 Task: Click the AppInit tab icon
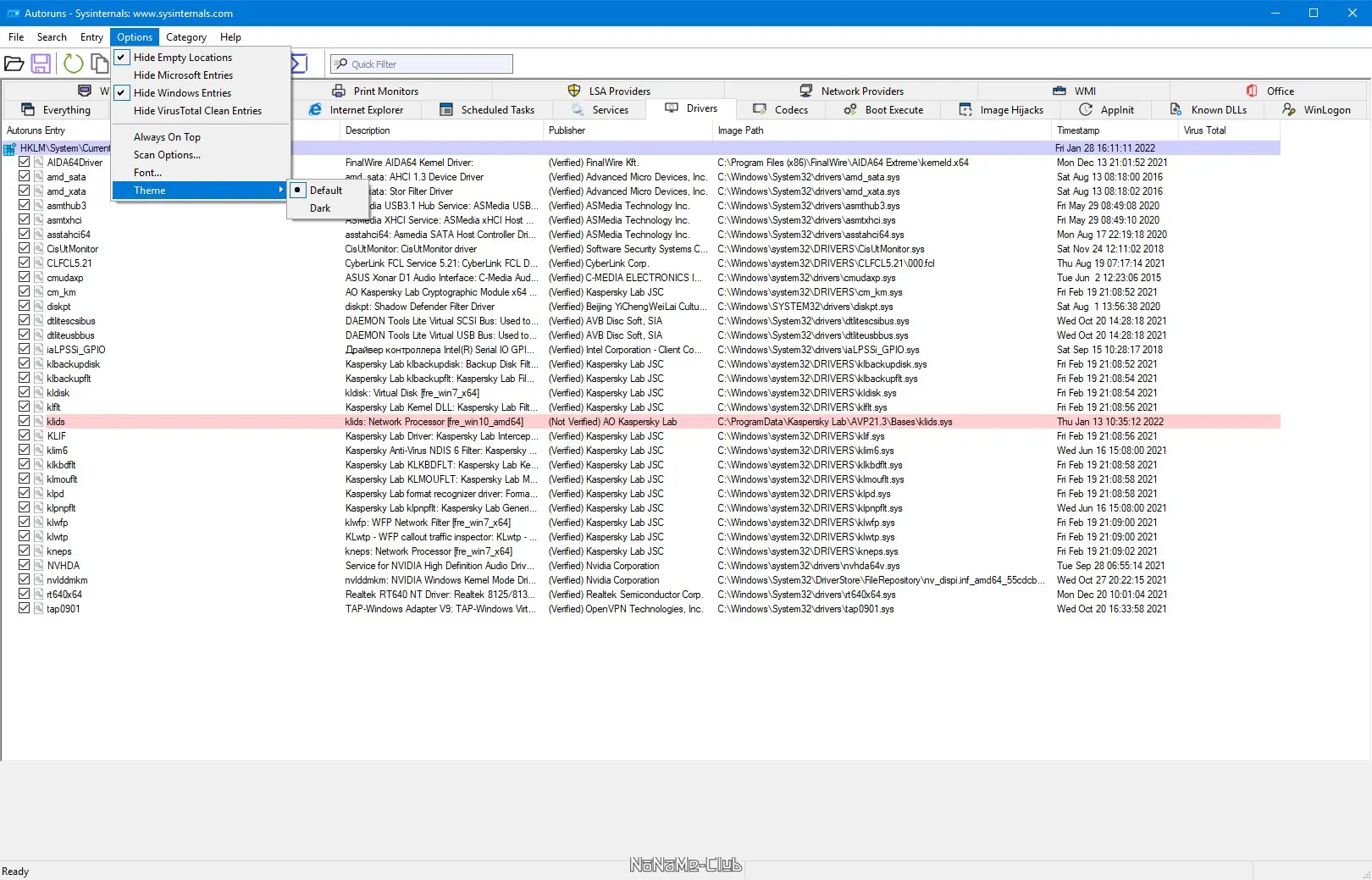pos(1086,109)
